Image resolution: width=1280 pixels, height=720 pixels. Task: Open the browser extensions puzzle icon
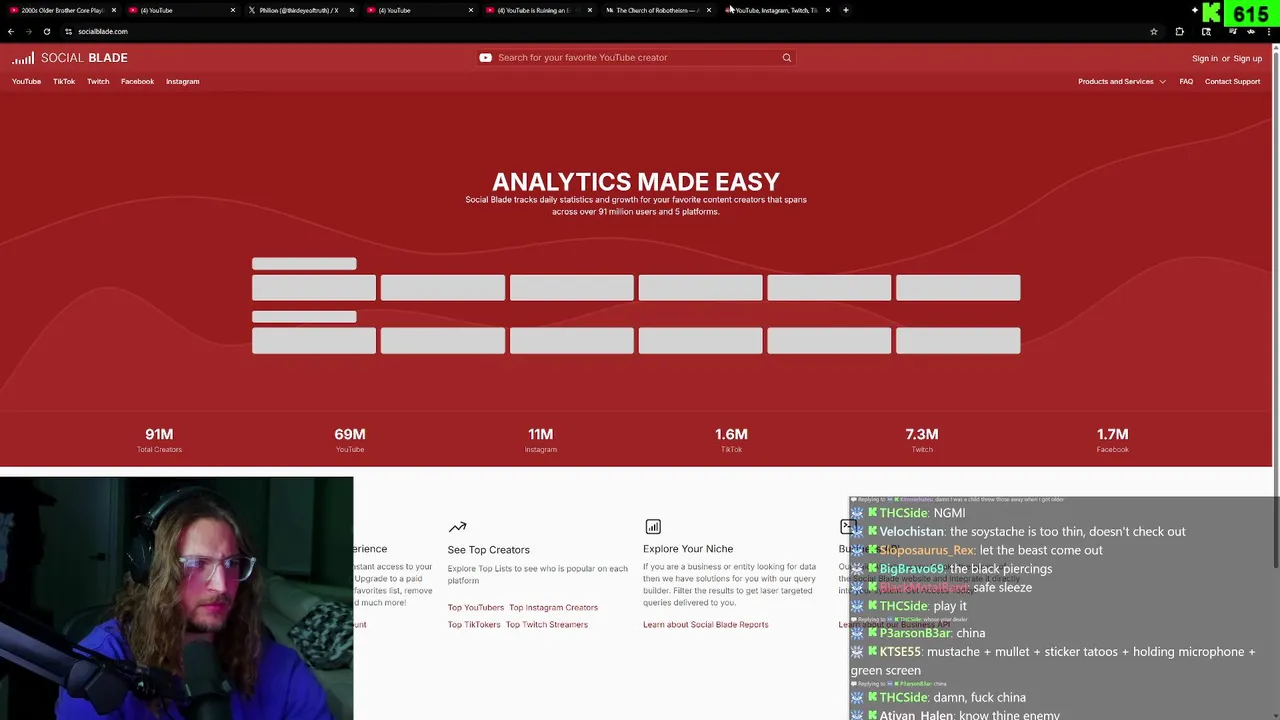coord(1179,32)
